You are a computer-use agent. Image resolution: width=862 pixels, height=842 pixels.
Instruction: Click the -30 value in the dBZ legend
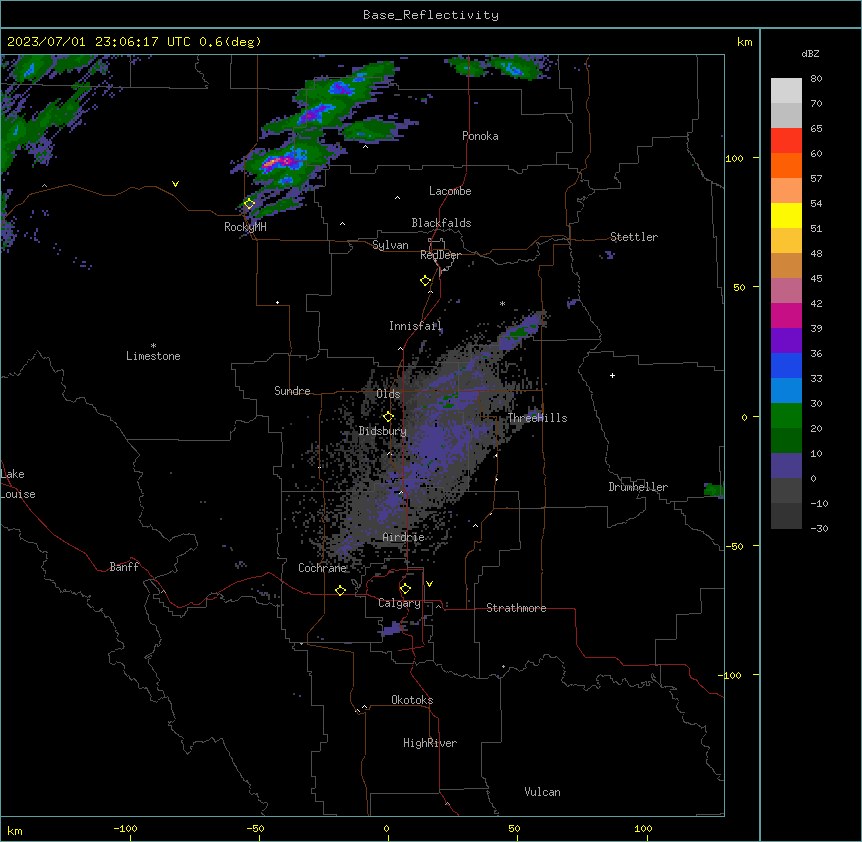click(x=819, y=529)
